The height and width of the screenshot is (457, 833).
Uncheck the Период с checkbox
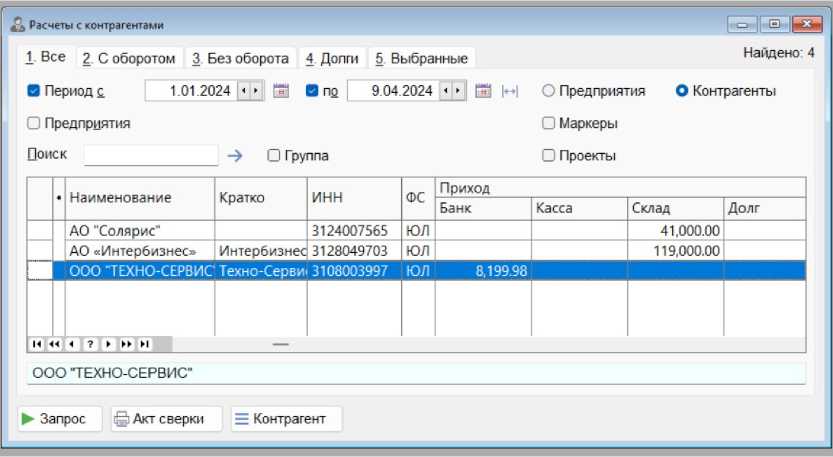(34, 91)
